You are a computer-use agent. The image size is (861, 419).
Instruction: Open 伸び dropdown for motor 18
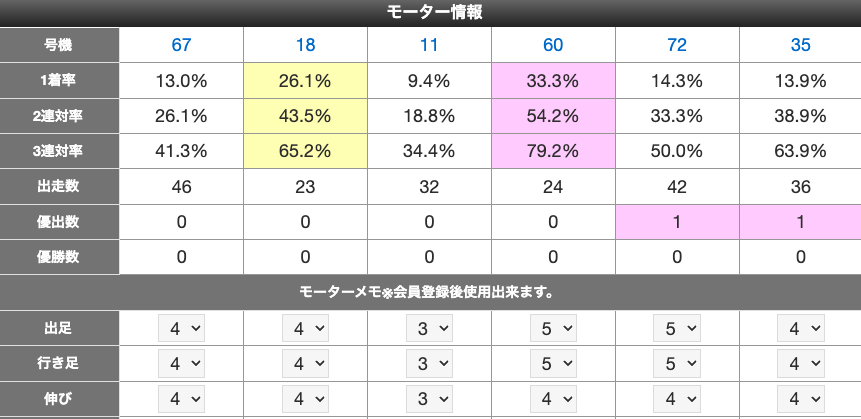click(x=305, y=400)
